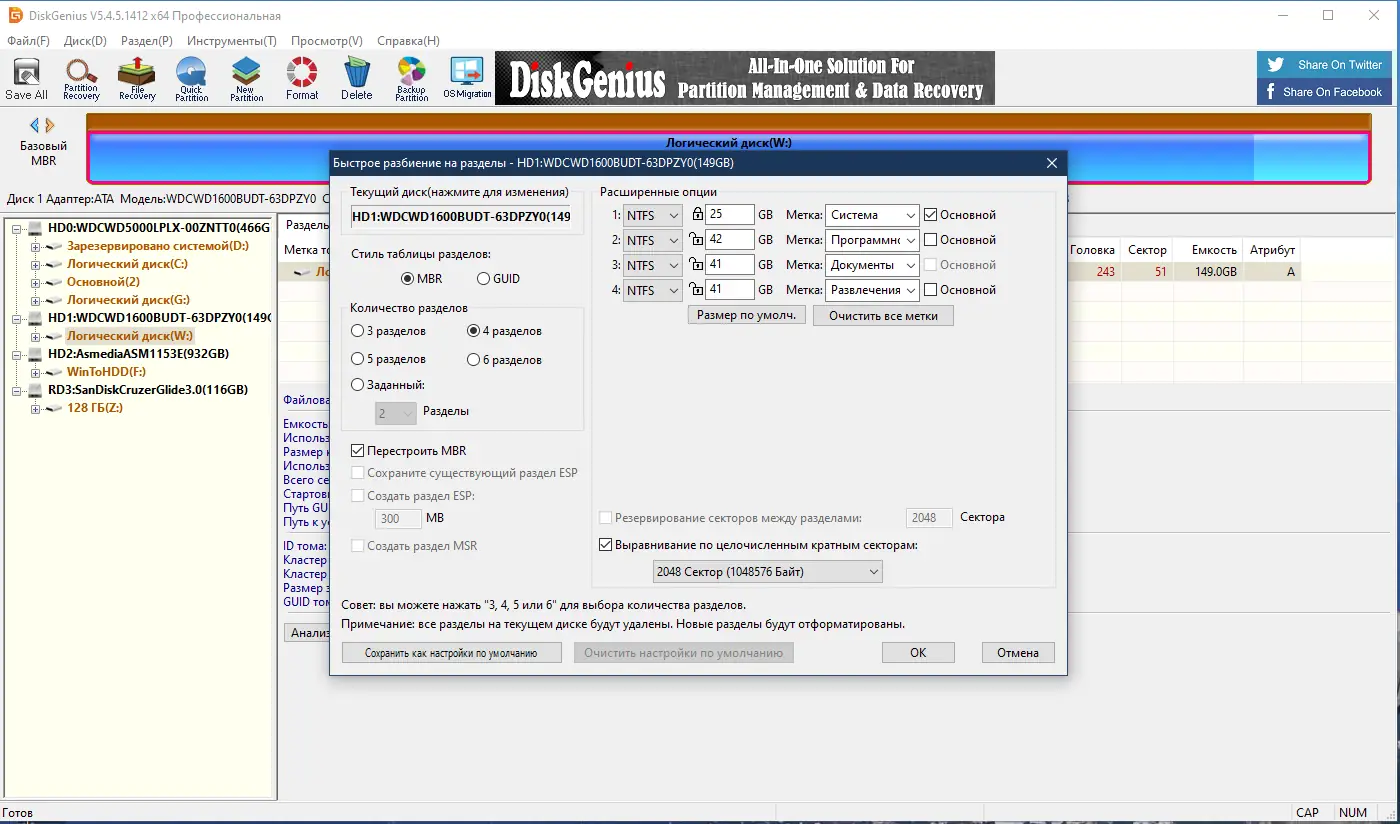Click the Save All toolbar icon

[26, 79]
